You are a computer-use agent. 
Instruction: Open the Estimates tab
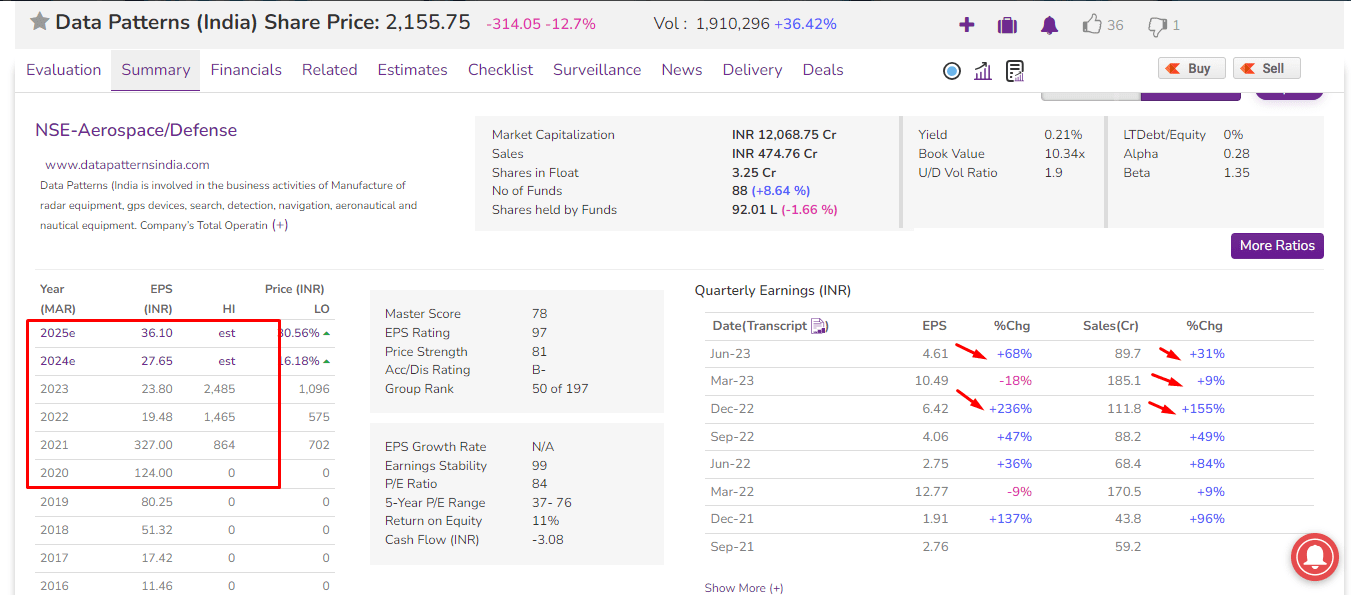click(413, 70)
